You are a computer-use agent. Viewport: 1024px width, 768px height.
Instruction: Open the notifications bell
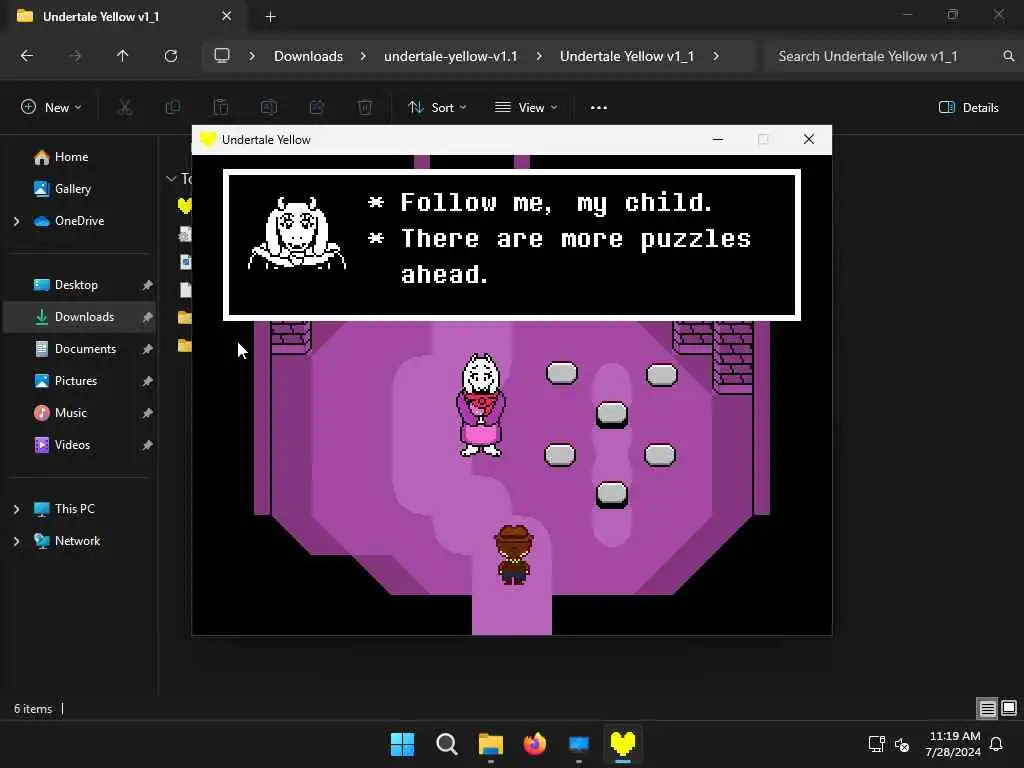point(997,744)
